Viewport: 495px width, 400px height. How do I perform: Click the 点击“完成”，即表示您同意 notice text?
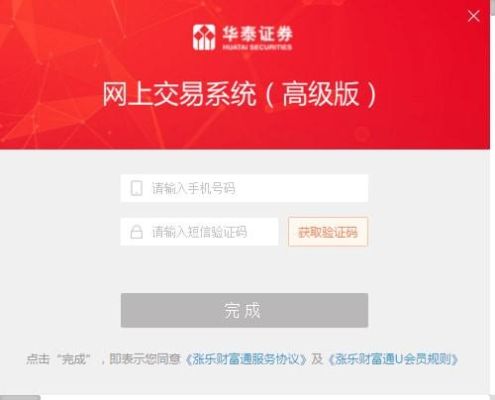103,359
